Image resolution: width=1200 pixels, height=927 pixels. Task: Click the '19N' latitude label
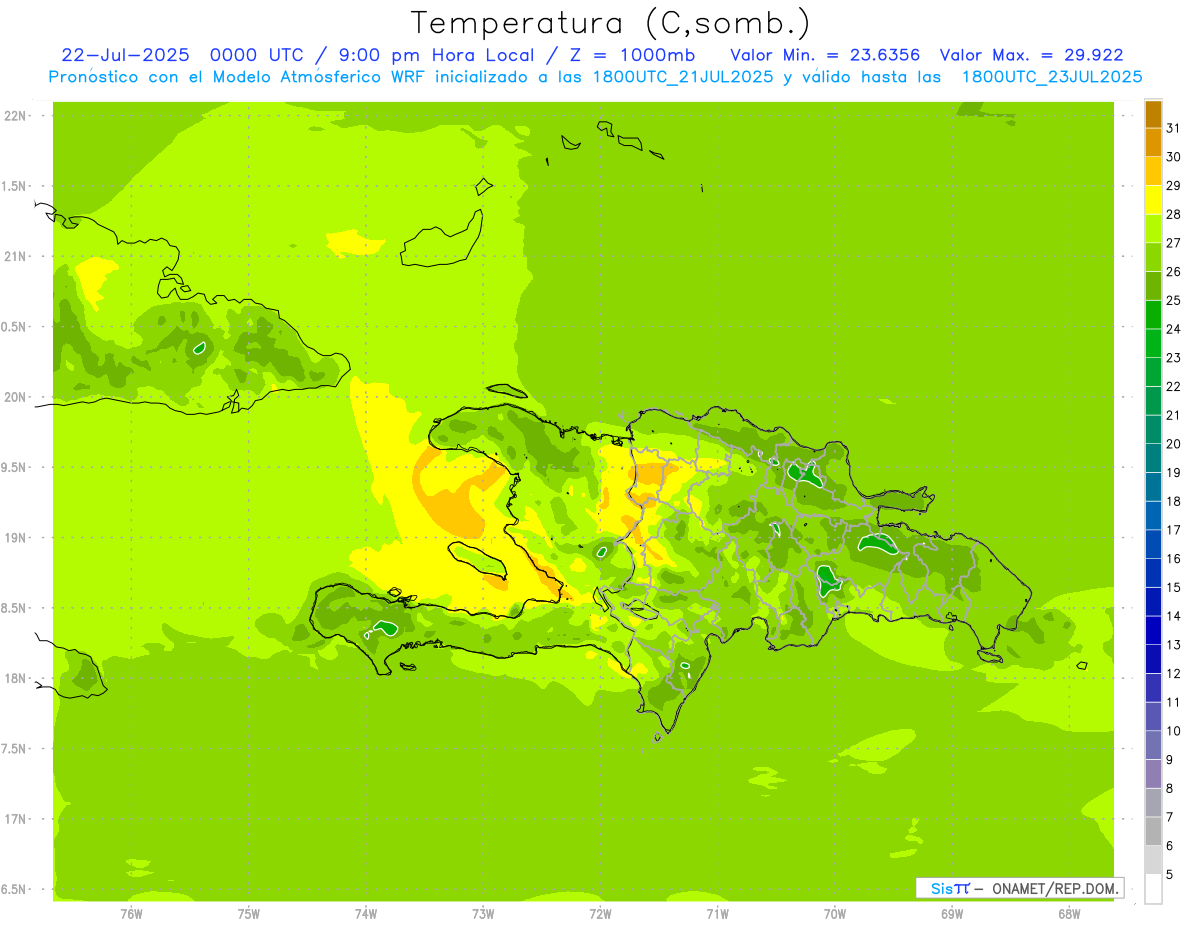pos(15,537)
